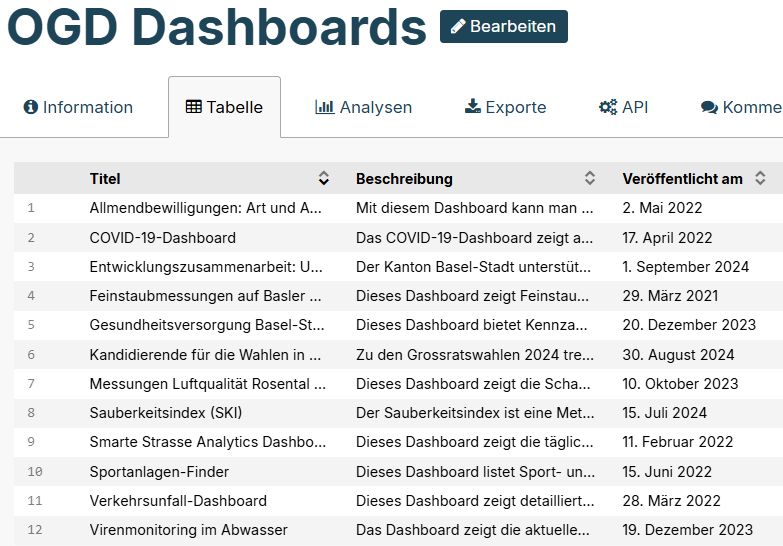Click description 'Dieses Dashboard listet Sport- un...'
783x546 pixels.
pyautogui.click(x=475, y=472)
